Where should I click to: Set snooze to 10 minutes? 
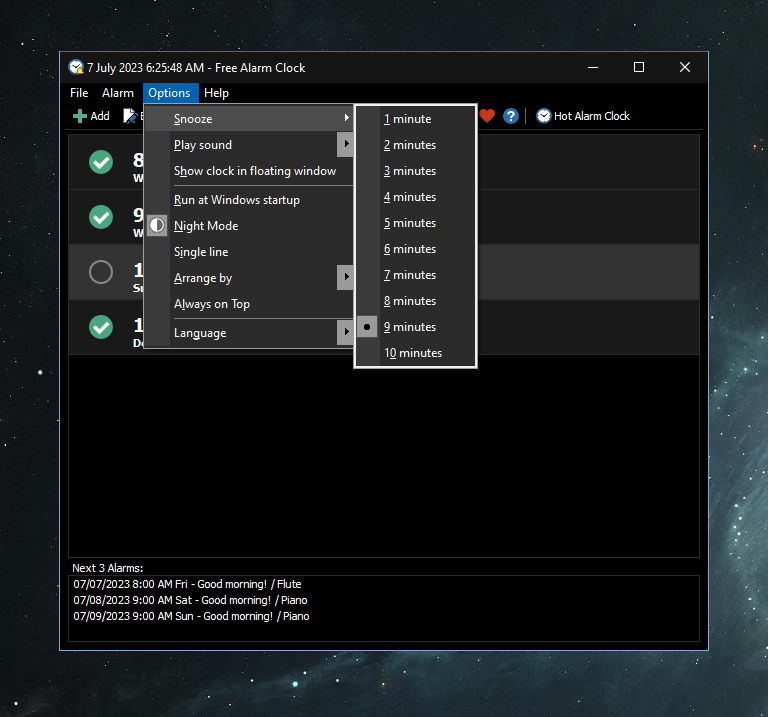tap(415, 353)
